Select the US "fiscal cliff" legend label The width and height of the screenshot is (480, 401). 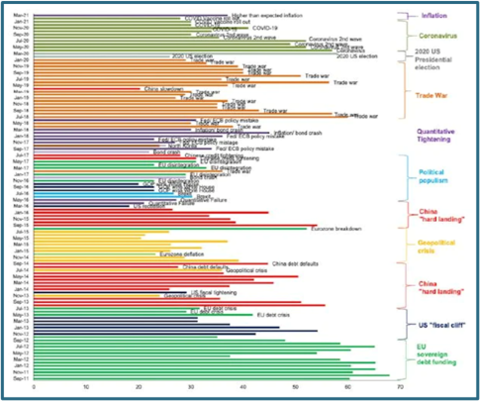pyautogui.click(x=442, y=325)
